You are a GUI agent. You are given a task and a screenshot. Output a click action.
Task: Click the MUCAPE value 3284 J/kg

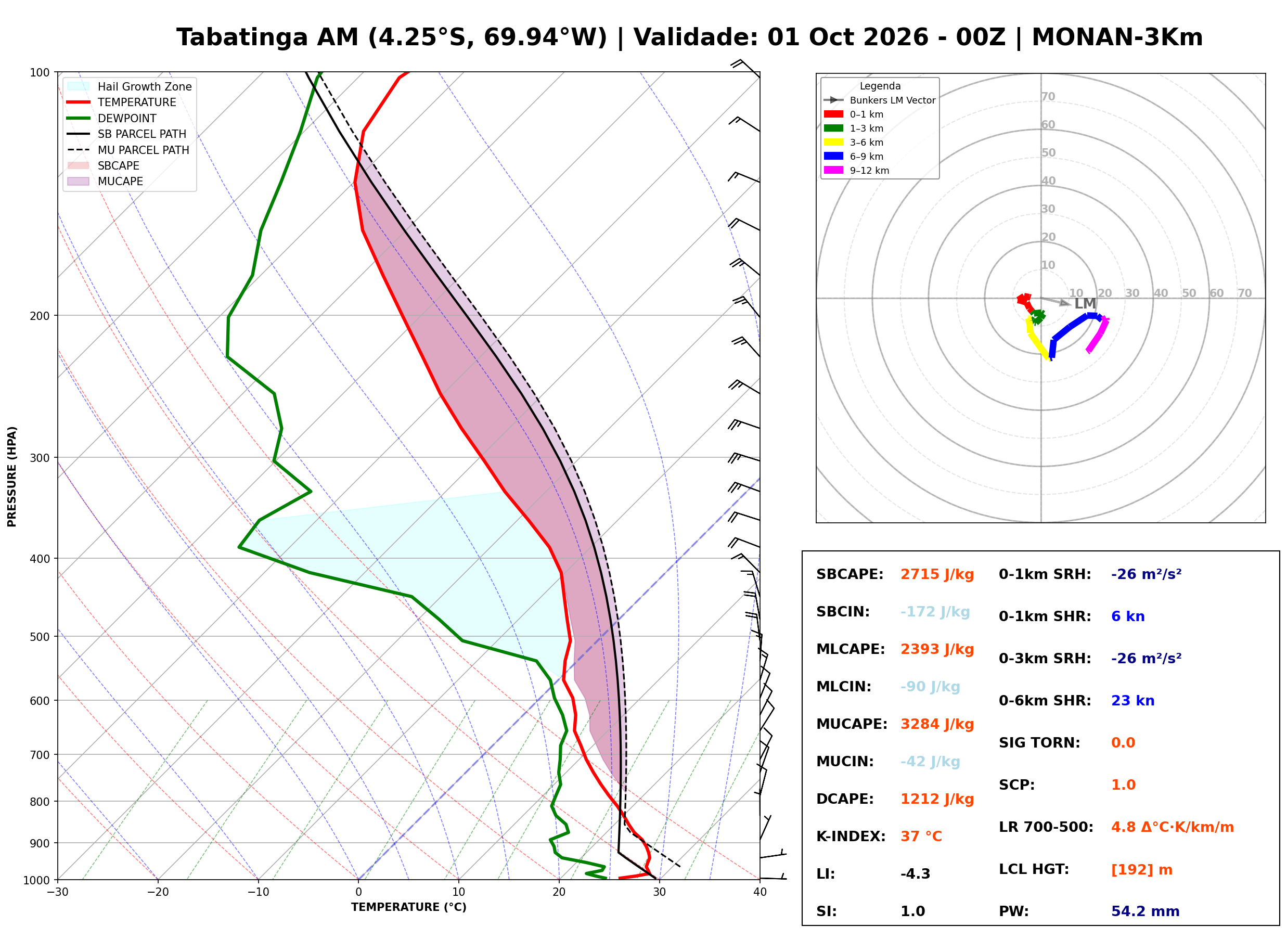(937, 724)
